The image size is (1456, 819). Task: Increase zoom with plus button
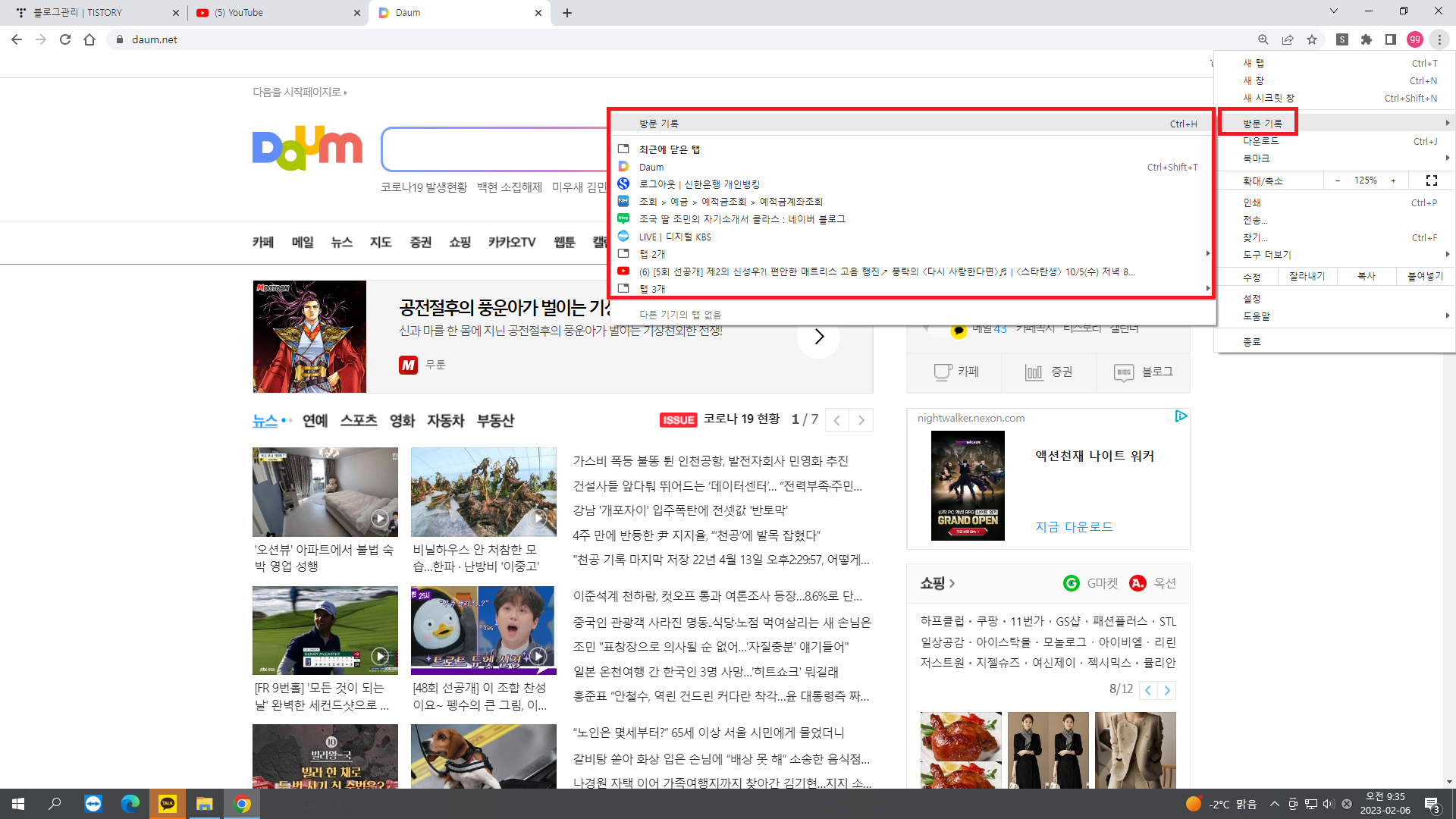pos(1393,180)
